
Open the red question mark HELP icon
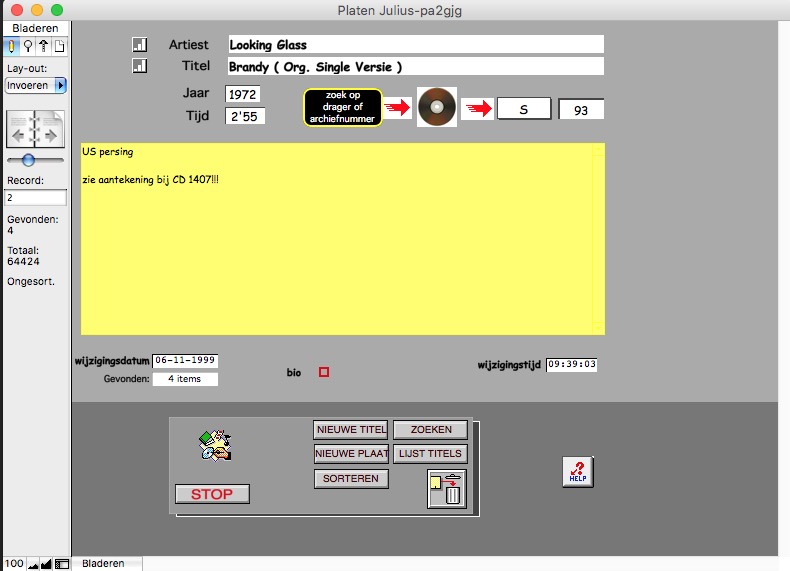pos(577,471)
